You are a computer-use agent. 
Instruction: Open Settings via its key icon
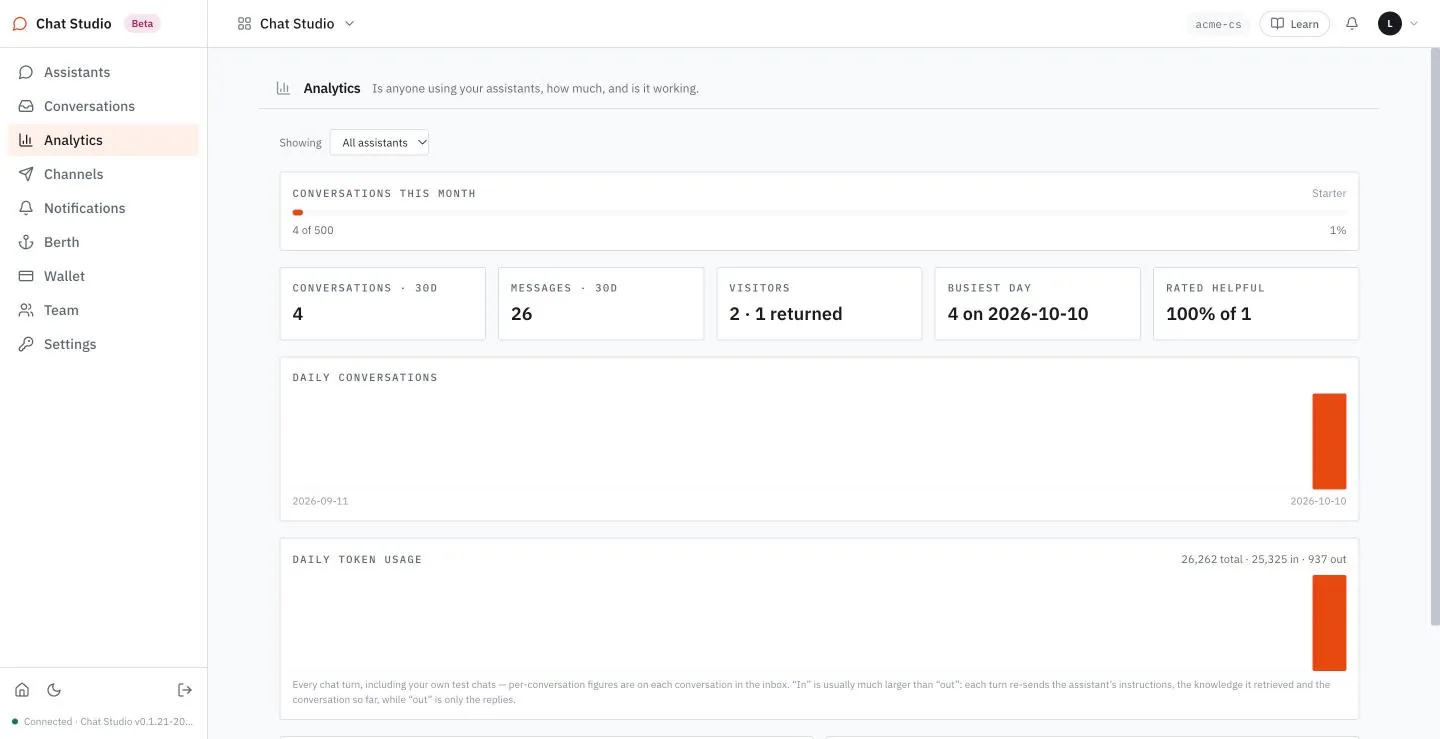click(26, 344)
